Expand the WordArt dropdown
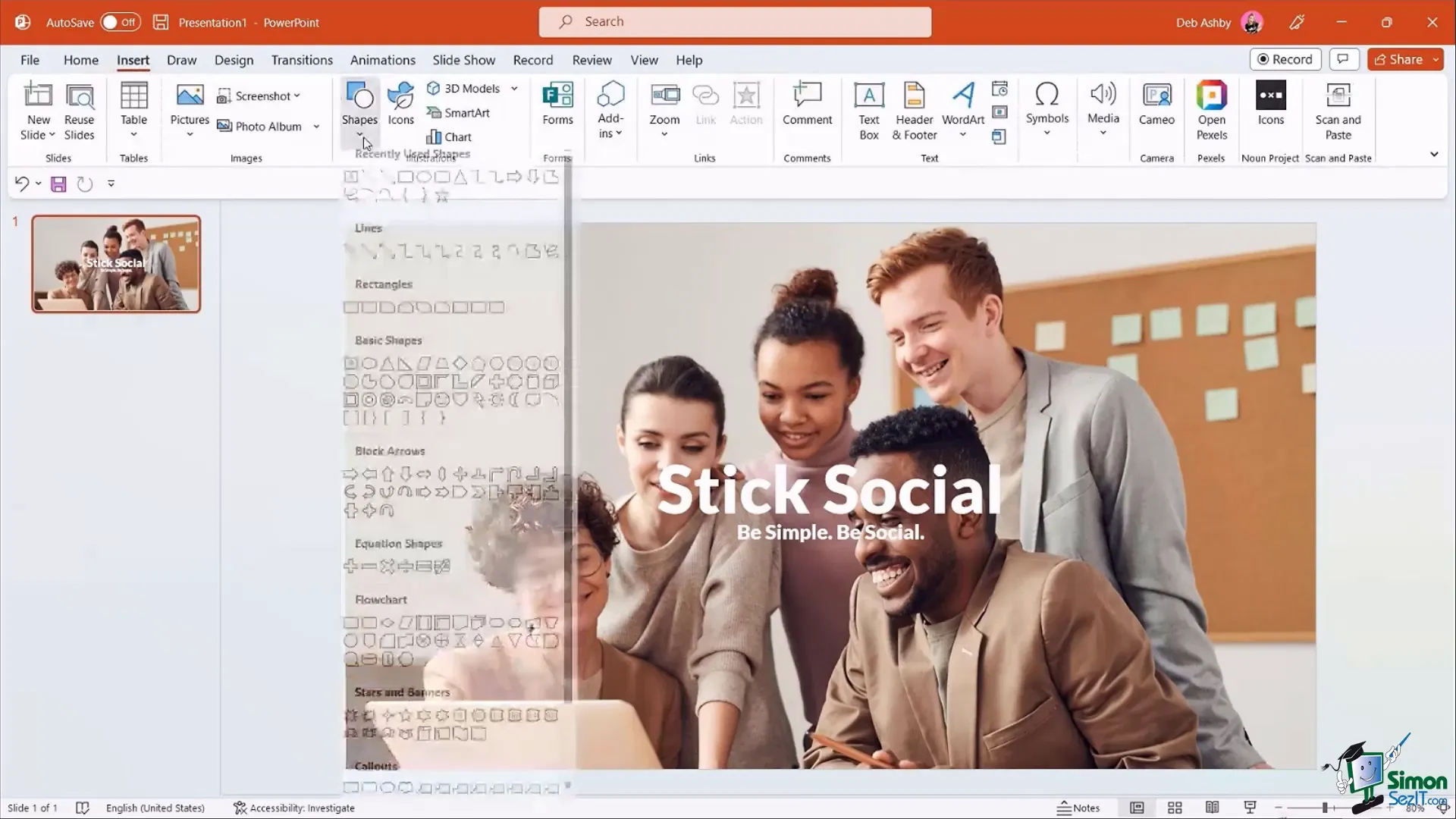The width and height of the screenshot is (1456, 819). (963, 135)
